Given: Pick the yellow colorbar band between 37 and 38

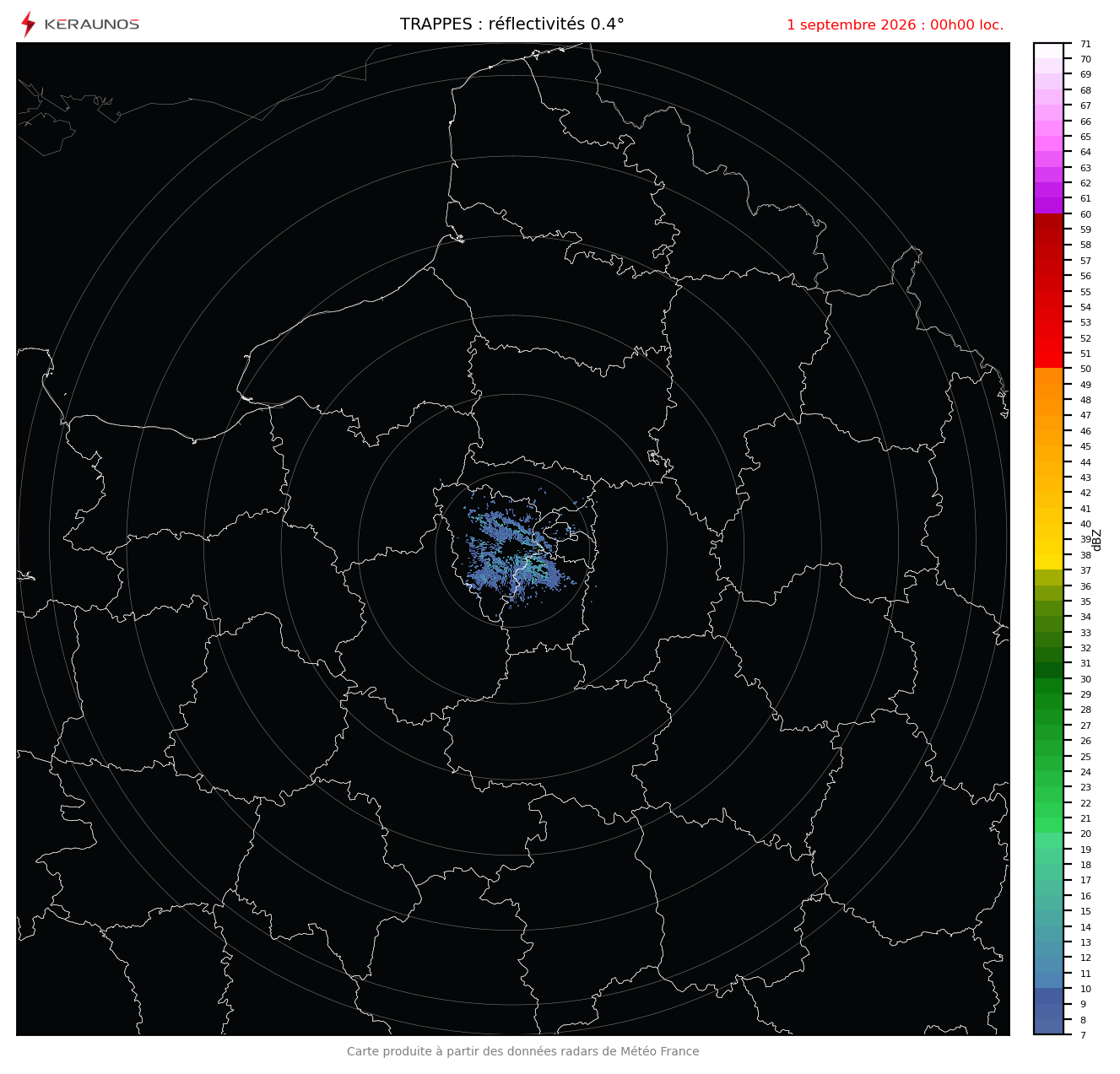Looking at the screenshot, I should click(1048, 563).
